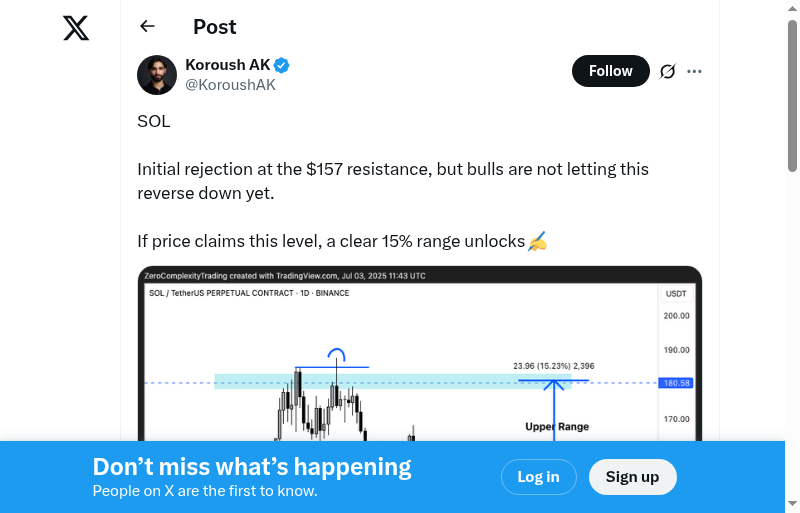The image size is (800, 513).
Task: Click the Log in button
Action: coord(538,477)
